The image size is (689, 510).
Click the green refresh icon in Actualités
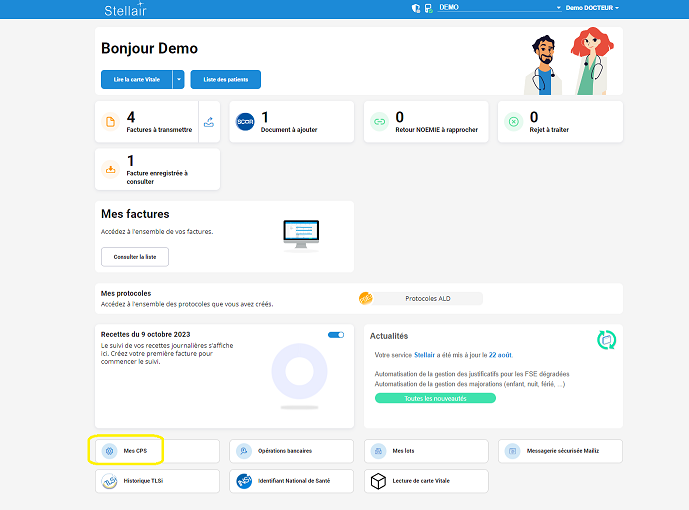606,340
